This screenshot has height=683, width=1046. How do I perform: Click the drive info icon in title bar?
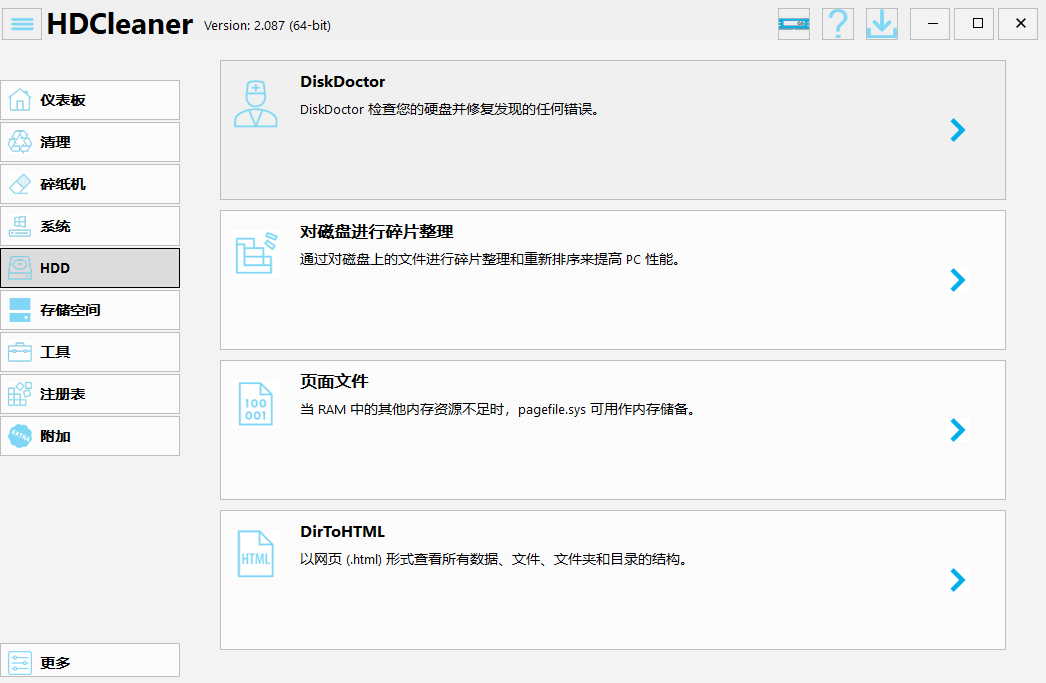[794, 24]
